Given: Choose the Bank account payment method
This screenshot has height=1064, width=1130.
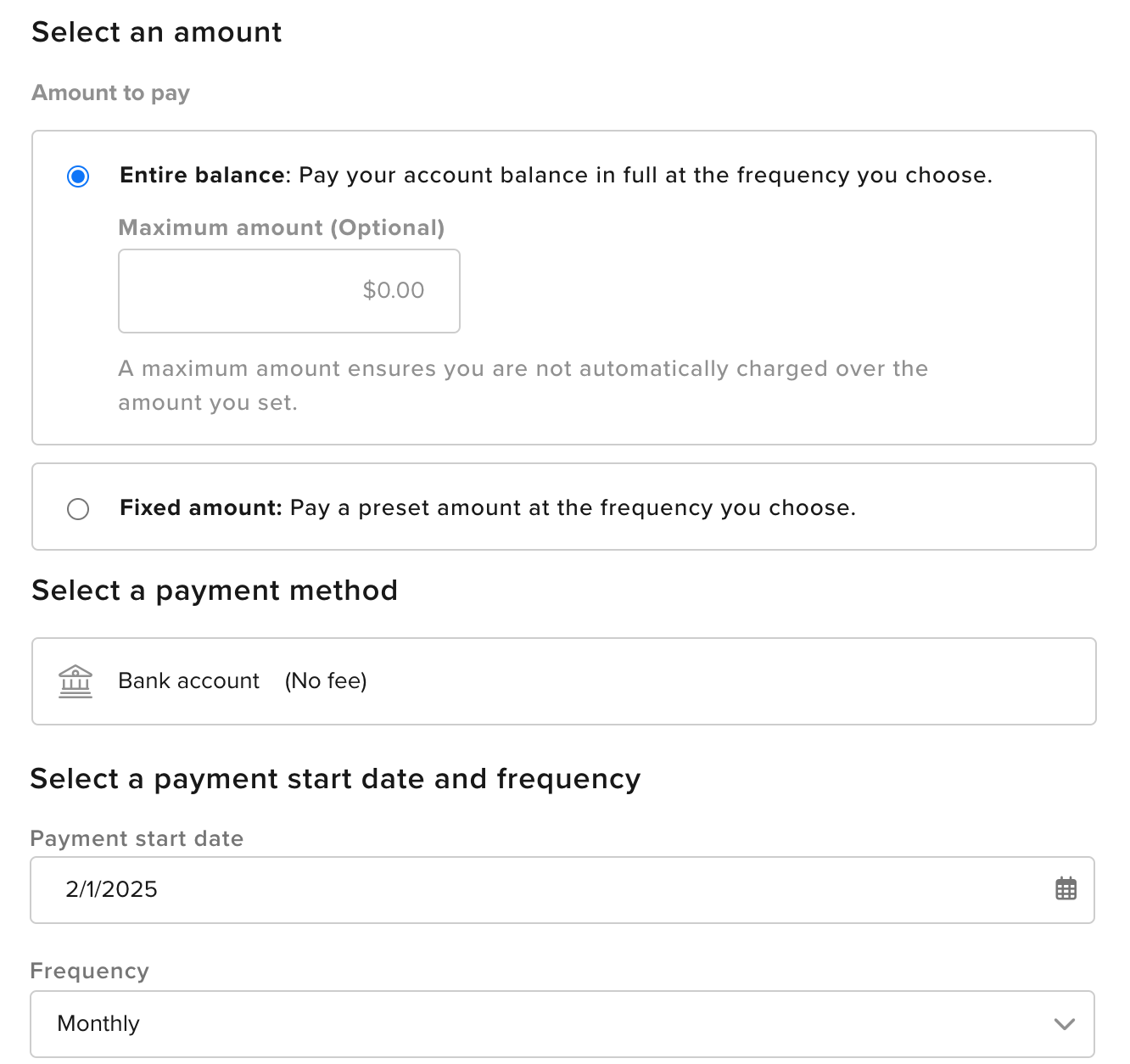Looking at the screenshot, I should pyautogui.click(x=564, y=681).
